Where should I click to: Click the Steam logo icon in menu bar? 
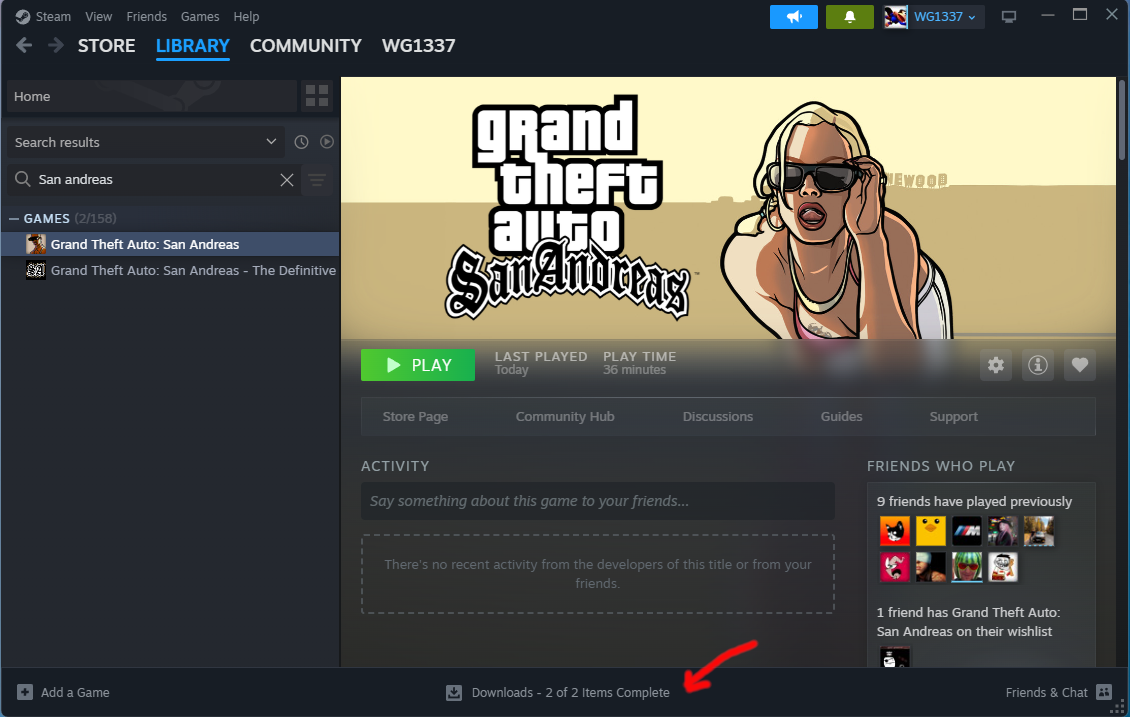point(22,17)
